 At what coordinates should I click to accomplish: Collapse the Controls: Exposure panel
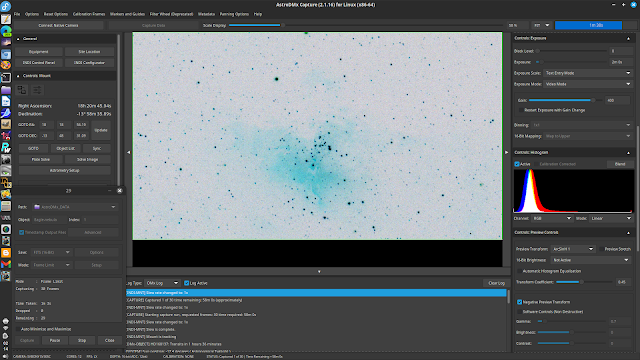tap(628, 38)
